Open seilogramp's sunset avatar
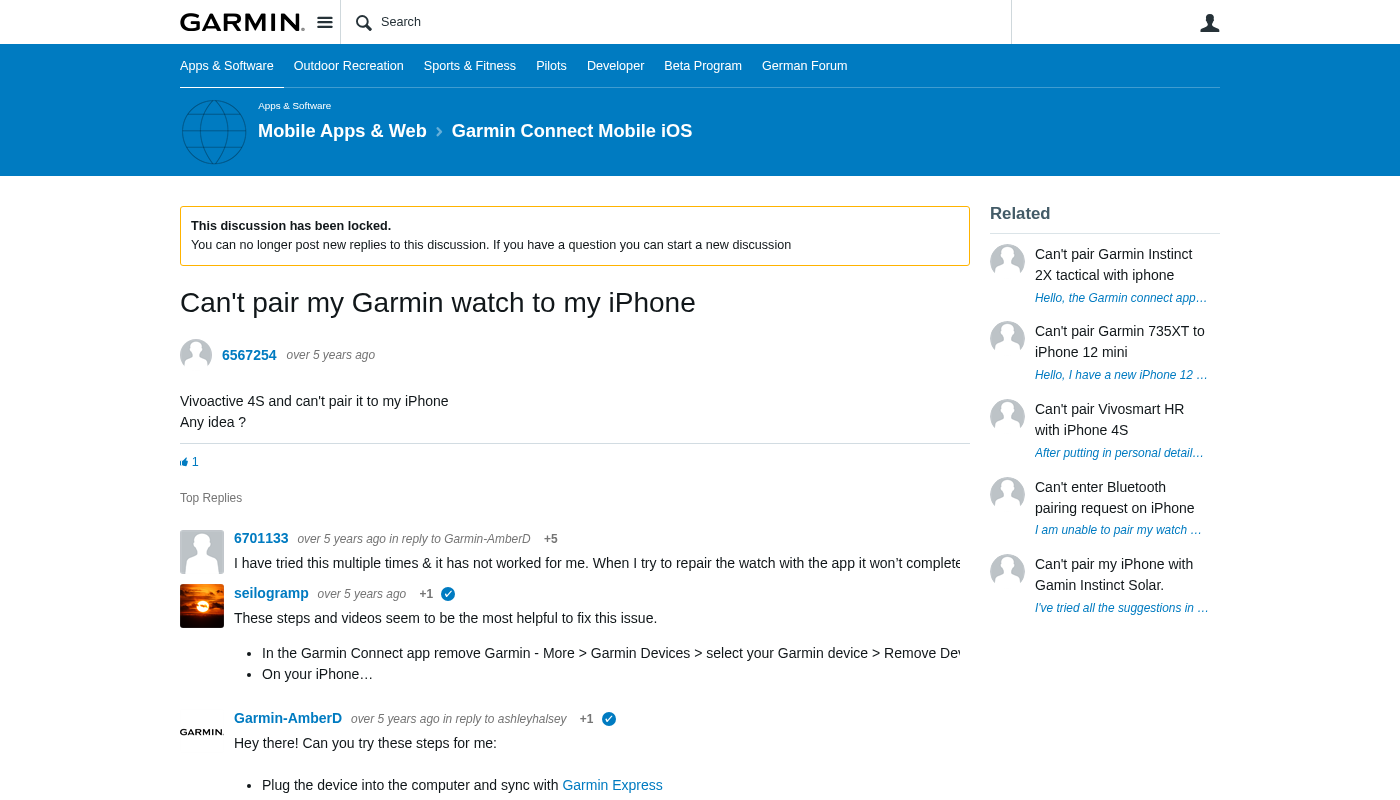This screenshot has width=1400, height=800. 202,606
